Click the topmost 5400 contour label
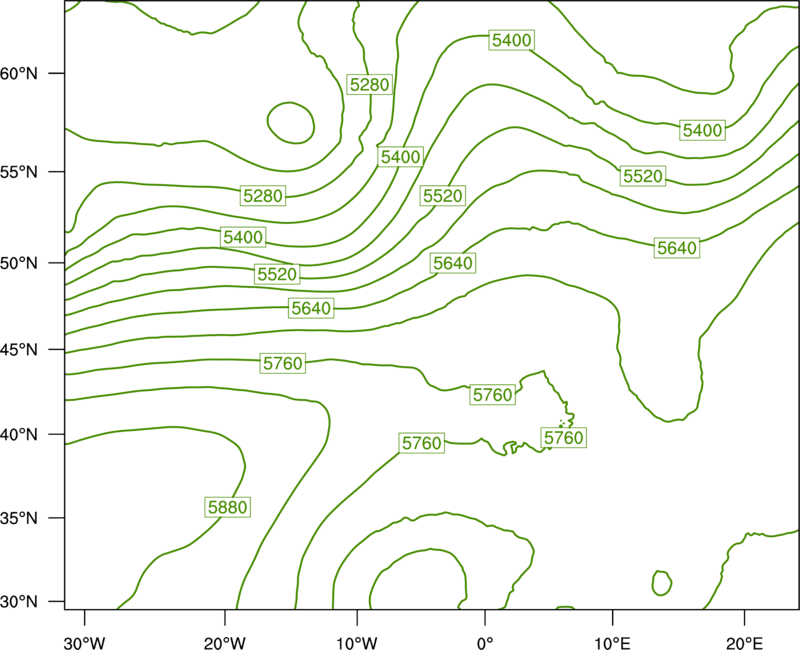The image size is (800, 650). point(512,40)
